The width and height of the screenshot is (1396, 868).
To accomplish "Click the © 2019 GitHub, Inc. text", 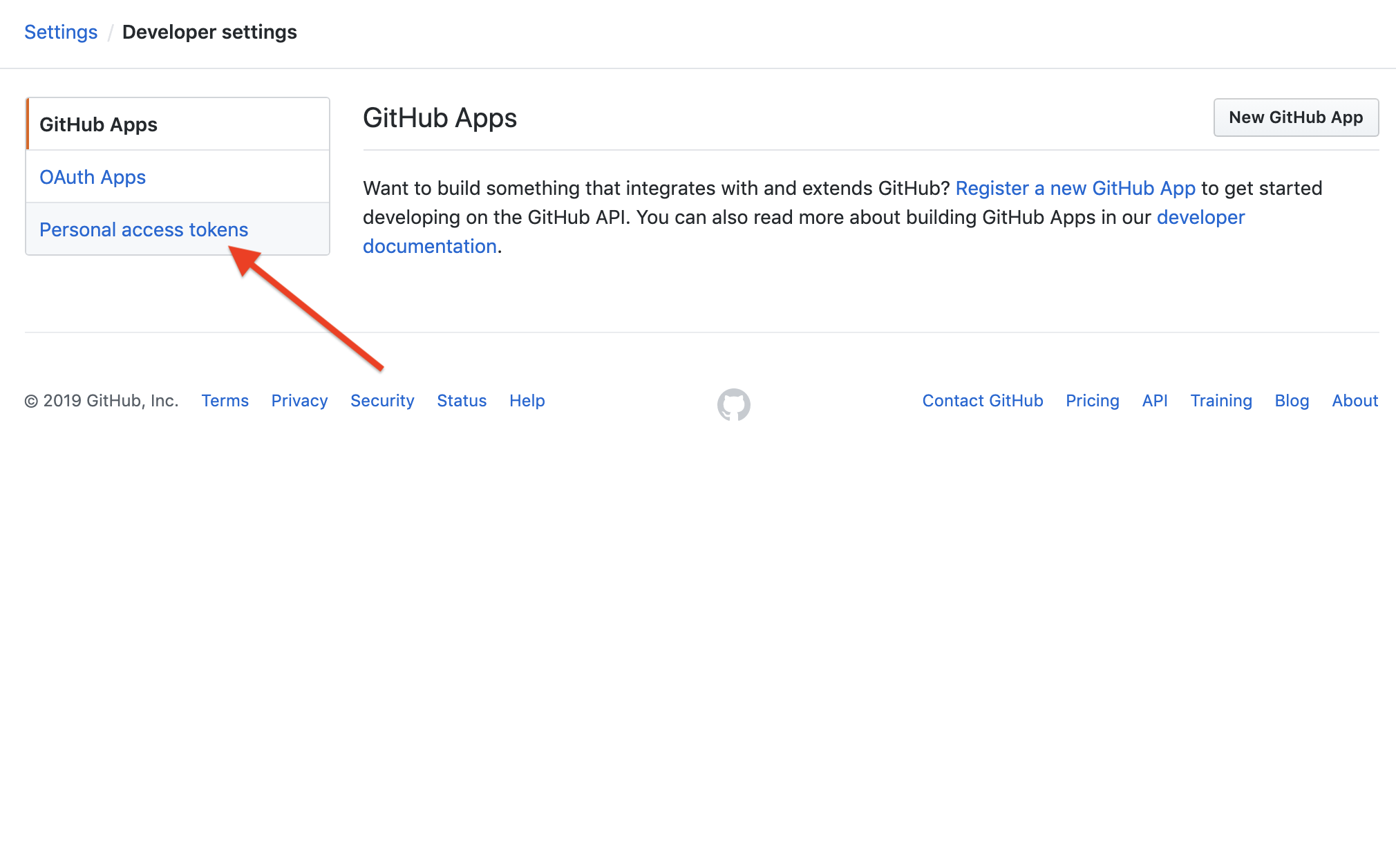I will [102, 401].
